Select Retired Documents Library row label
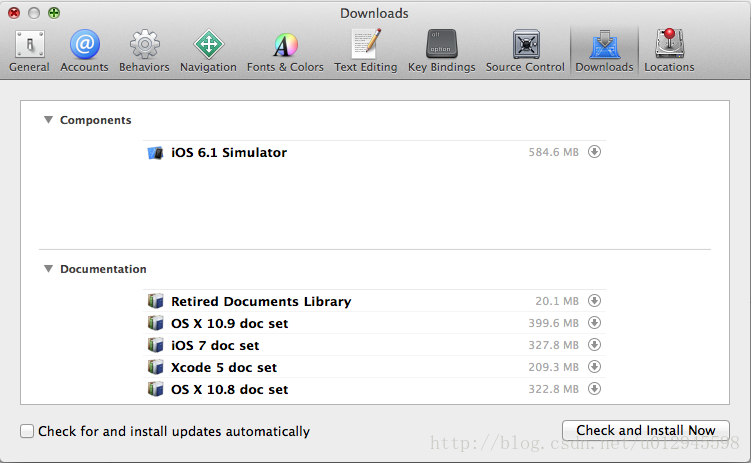This screenshot has width=751, height=463. [261, 302]
